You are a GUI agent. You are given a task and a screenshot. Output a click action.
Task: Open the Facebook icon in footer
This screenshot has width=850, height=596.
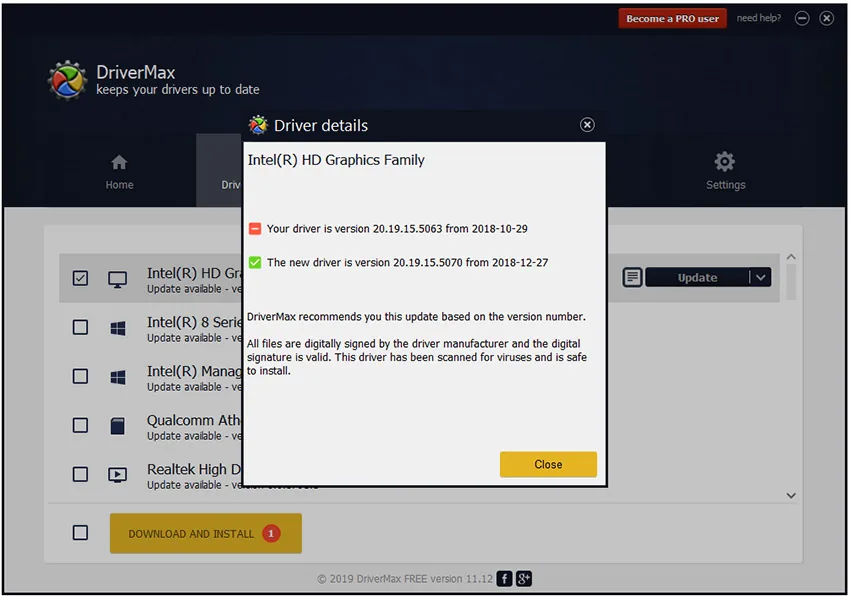click(x=504, y=579)
